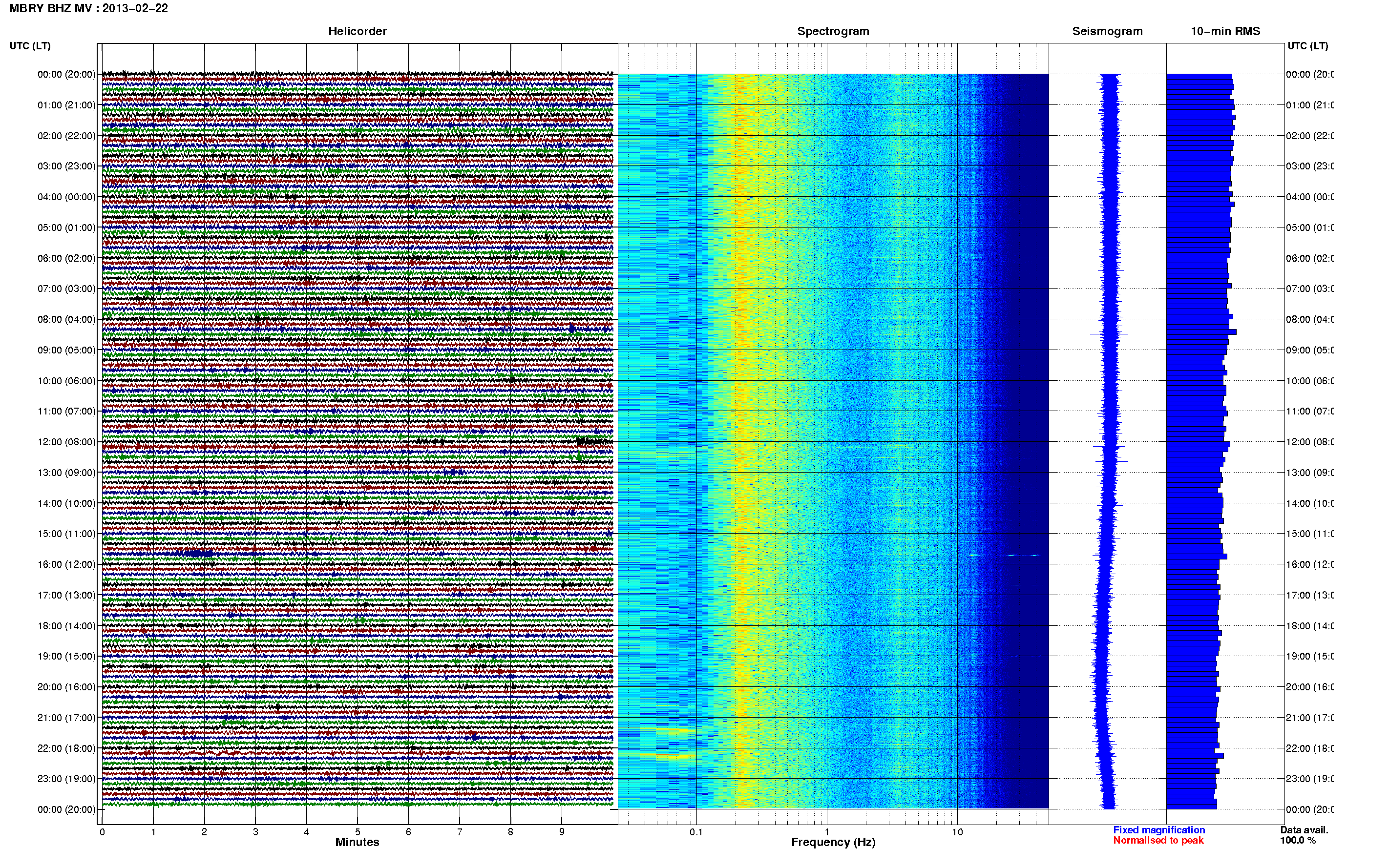Select the 'Data avail.' label
This screenshot has width=1389, height=868.
coord(1304,830)
